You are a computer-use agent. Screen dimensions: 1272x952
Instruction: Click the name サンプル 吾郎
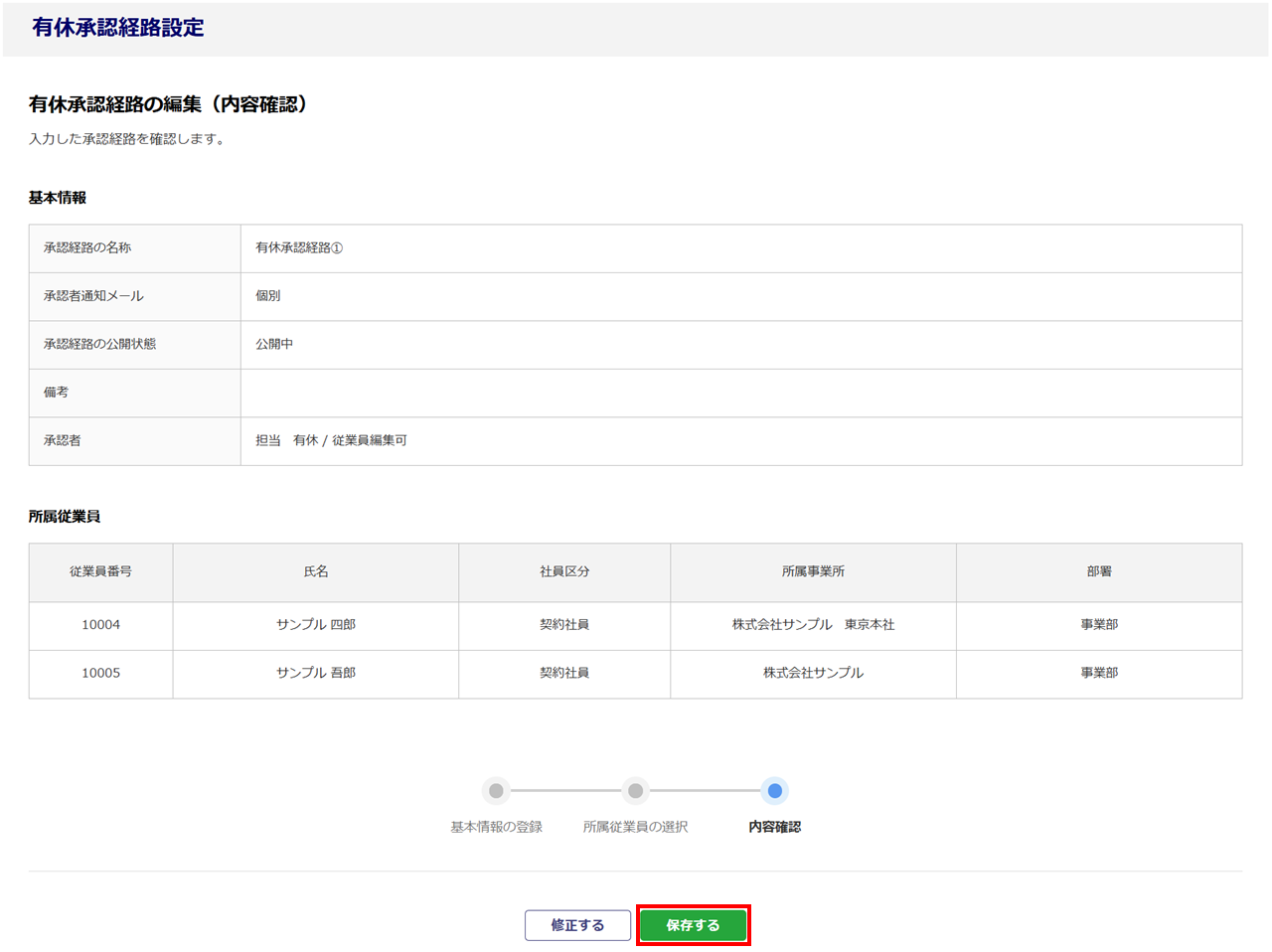pos(315,673)
